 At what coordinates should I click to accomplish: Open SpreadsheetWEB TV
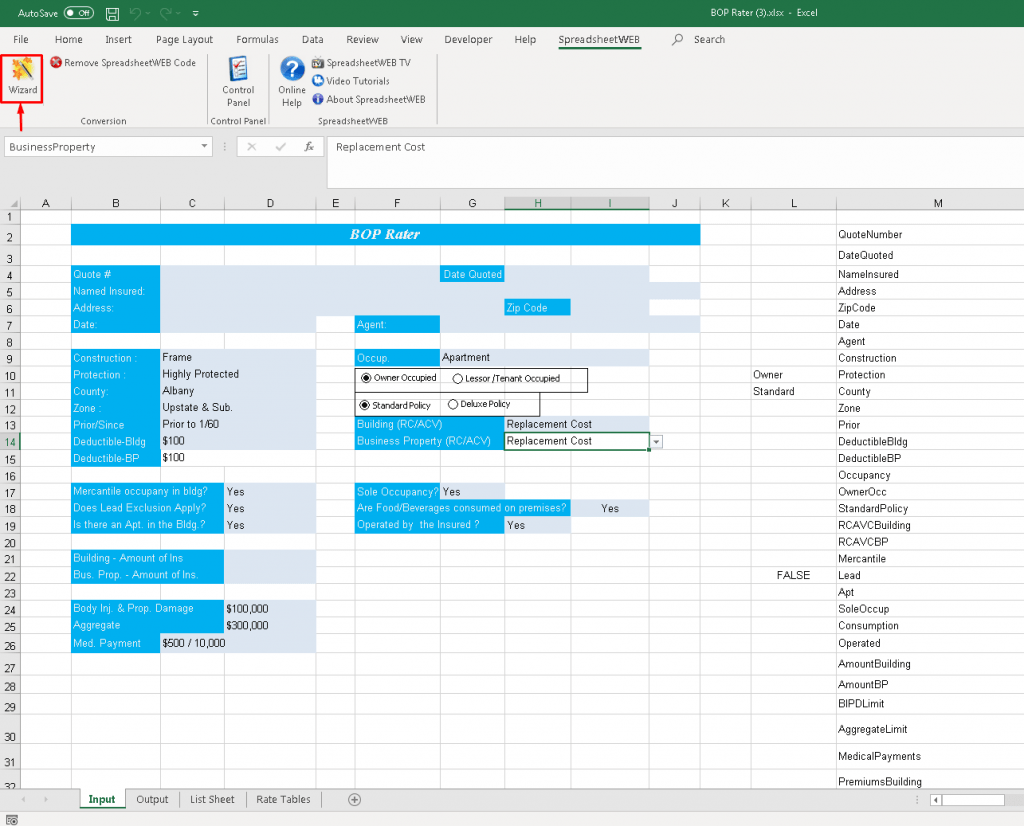coord(361,63)
